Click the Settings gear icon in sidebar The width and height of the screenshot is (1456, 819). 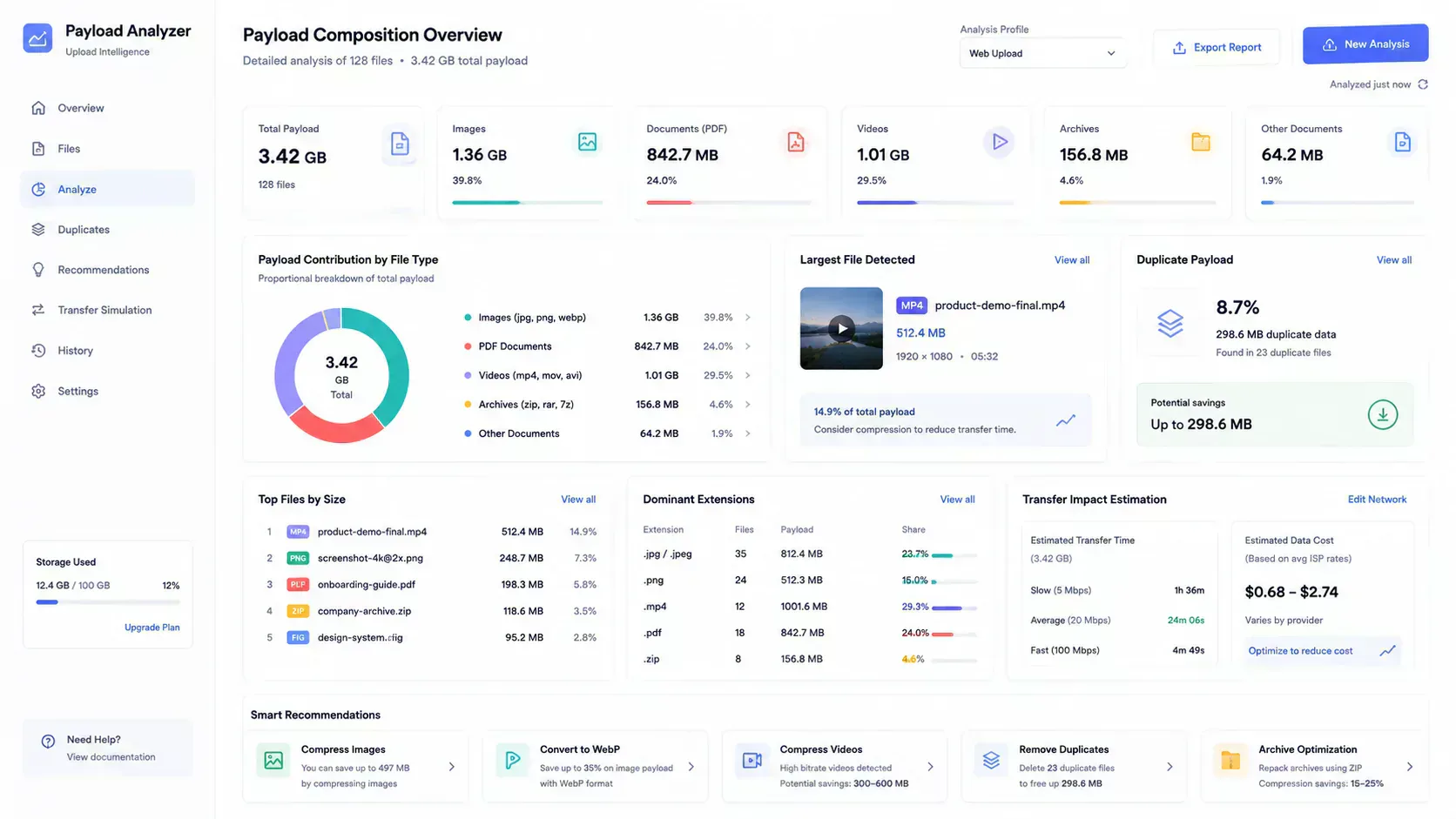click(x=38, y=391)
